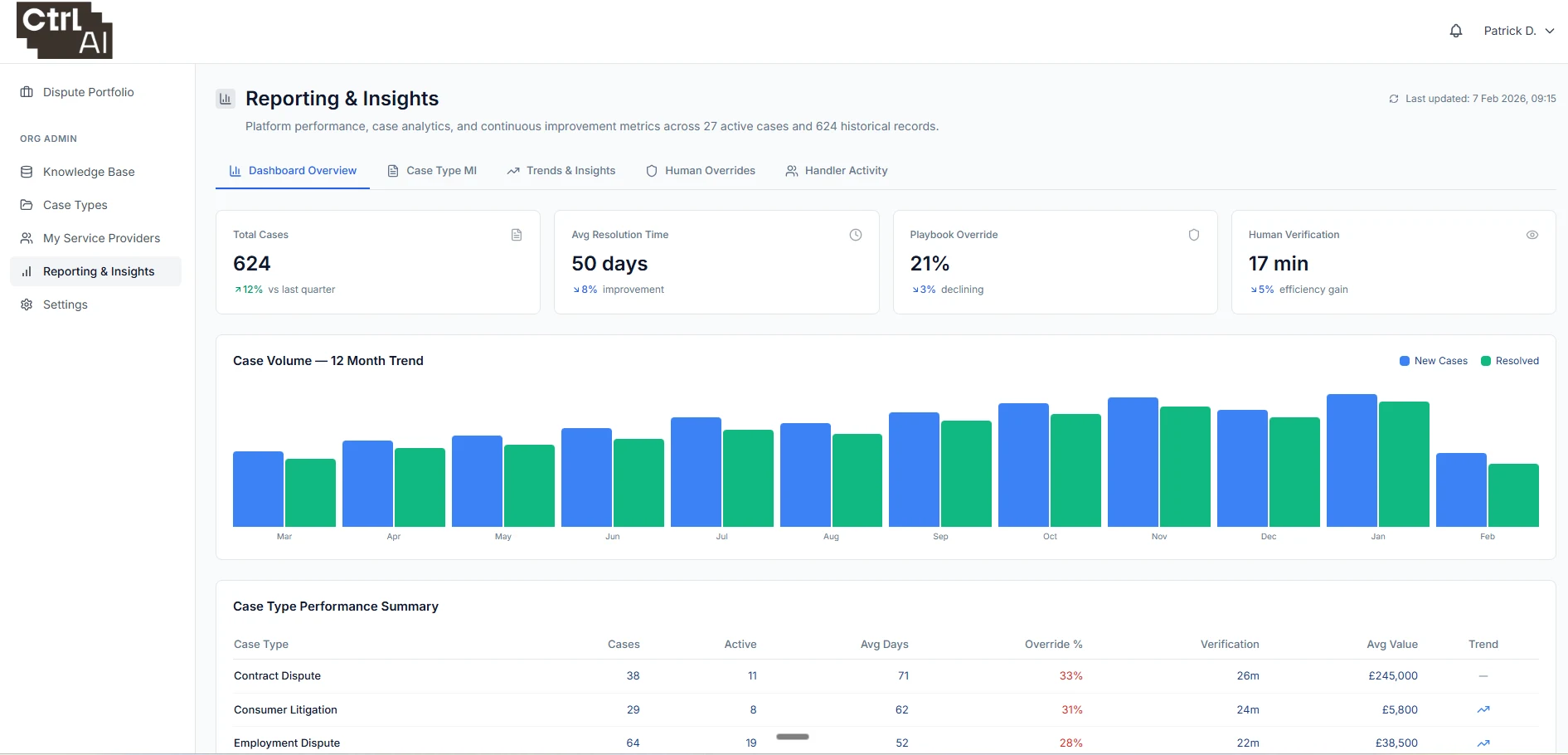Click the Reporting & Insights header chart icon
This screenshot has height=755, width=1568.
226,99
